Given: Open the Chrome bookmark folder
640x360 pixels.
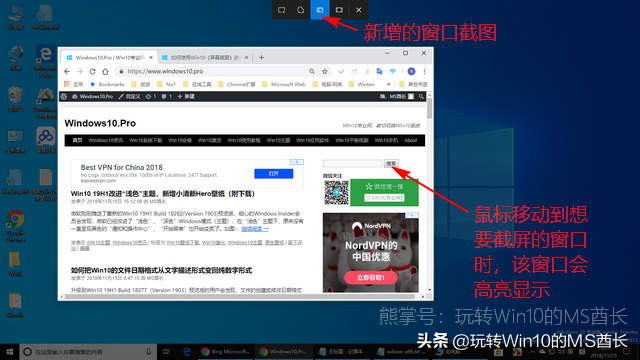Looking at the screenshot, I should click(x=237, y=84).
